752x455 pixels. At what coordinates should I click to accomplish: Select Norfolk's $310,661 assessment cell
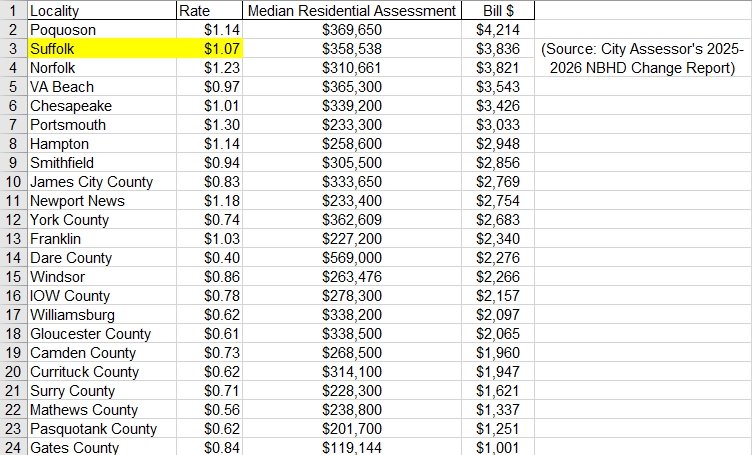coord(351,68)
